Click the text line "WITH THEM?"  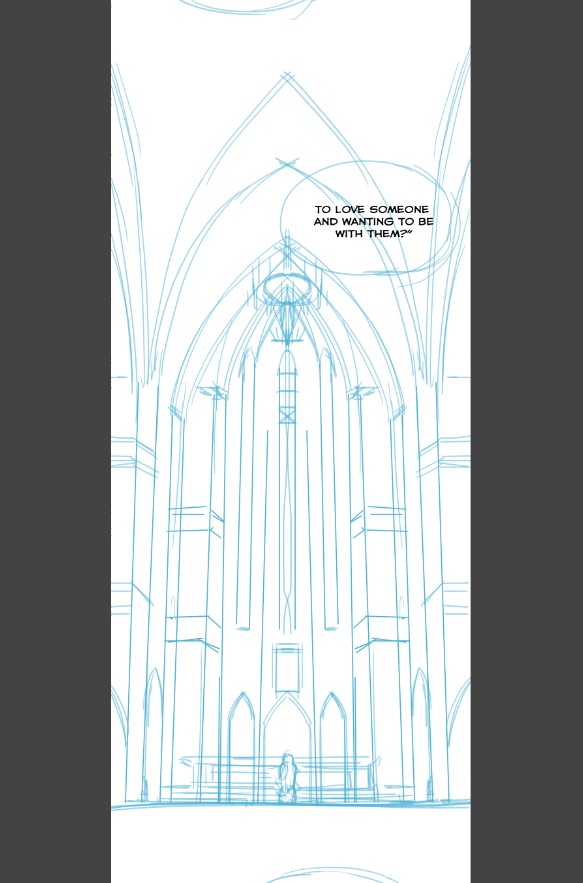[373, 234]
